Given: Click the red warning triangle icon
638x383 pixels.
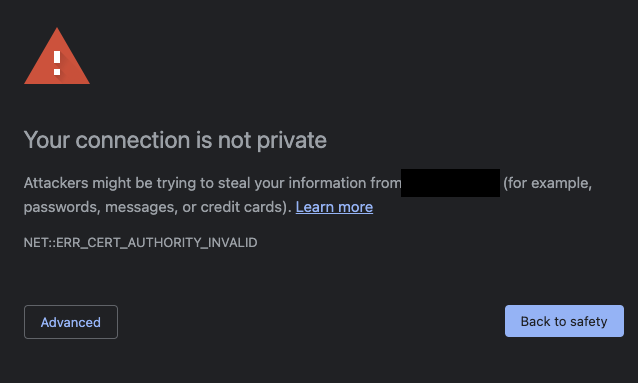Looking at the screenshot, I should [57, 56].
